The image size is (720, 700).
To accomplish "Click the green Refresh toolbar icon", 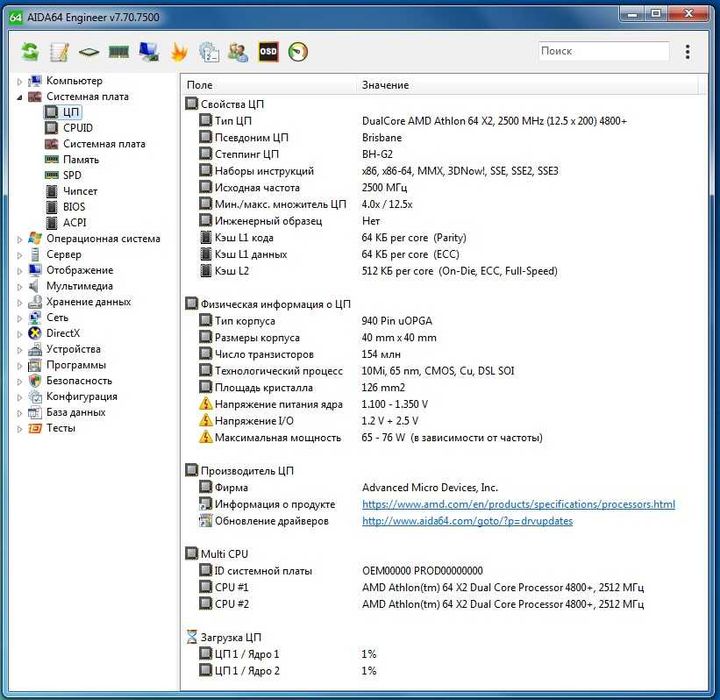I will [x=30, y=51].
